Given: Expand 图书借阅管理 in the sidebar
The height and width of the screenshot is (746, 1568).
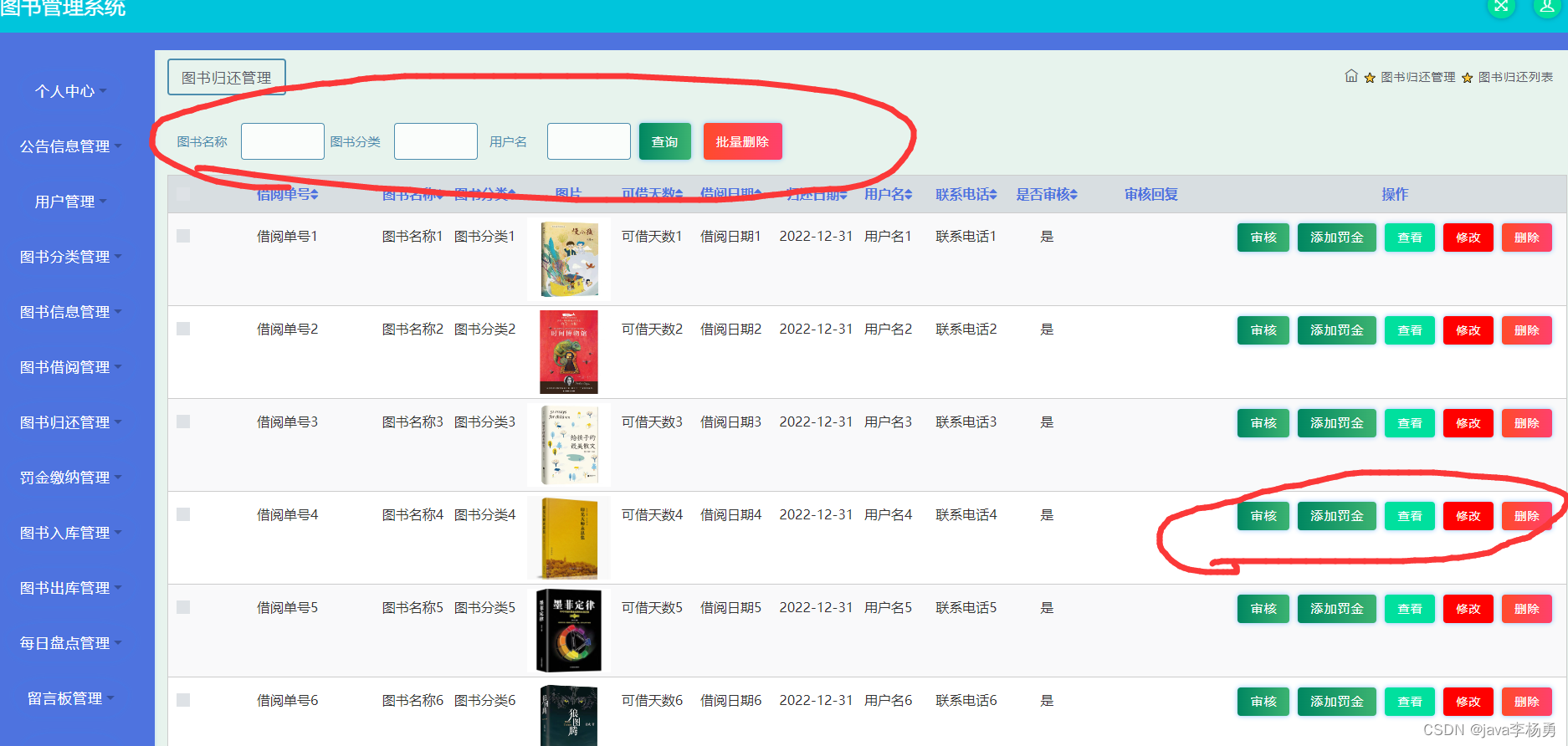Looking at the screenshot, I should click(x=70, y=367).
